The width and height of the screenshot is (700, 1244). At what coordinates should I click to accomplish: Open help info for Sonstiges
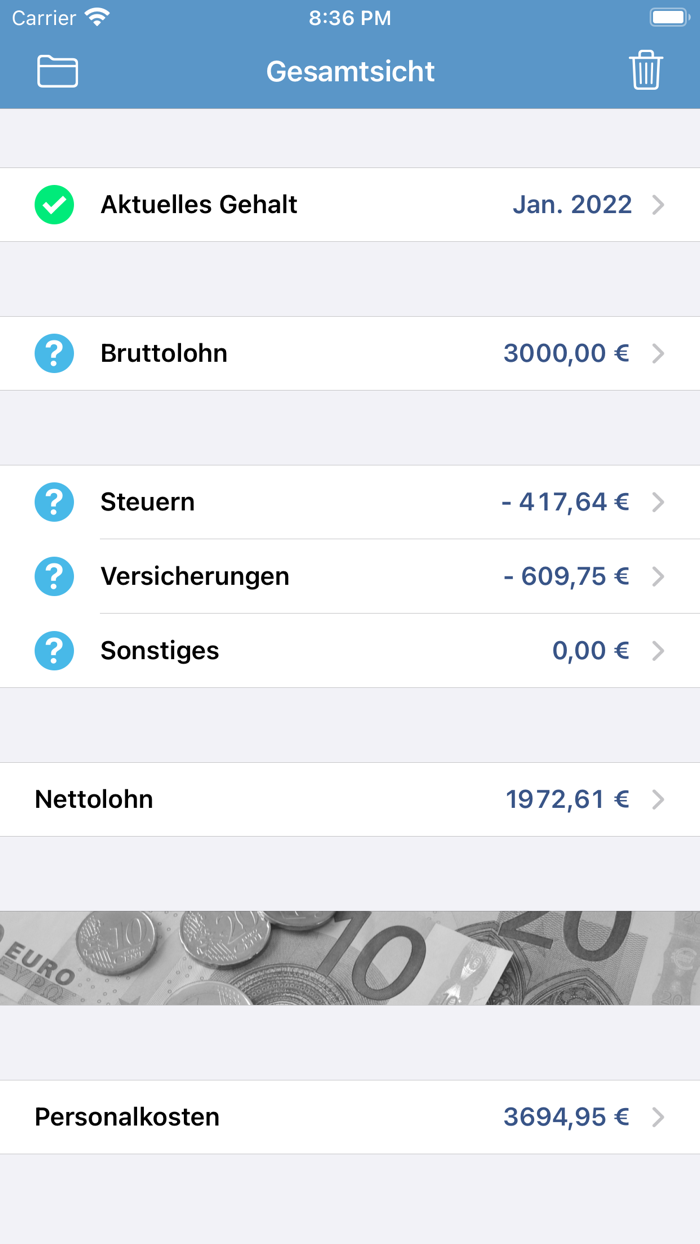pyautogui.click(x=54, y=650)
